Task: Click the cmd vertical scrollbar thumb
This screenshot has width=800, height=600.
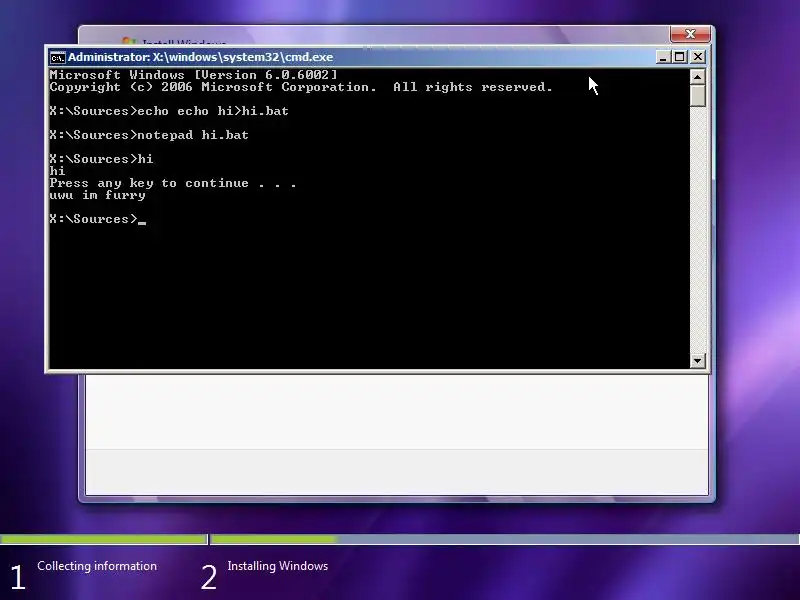Action: click(697, 95)
